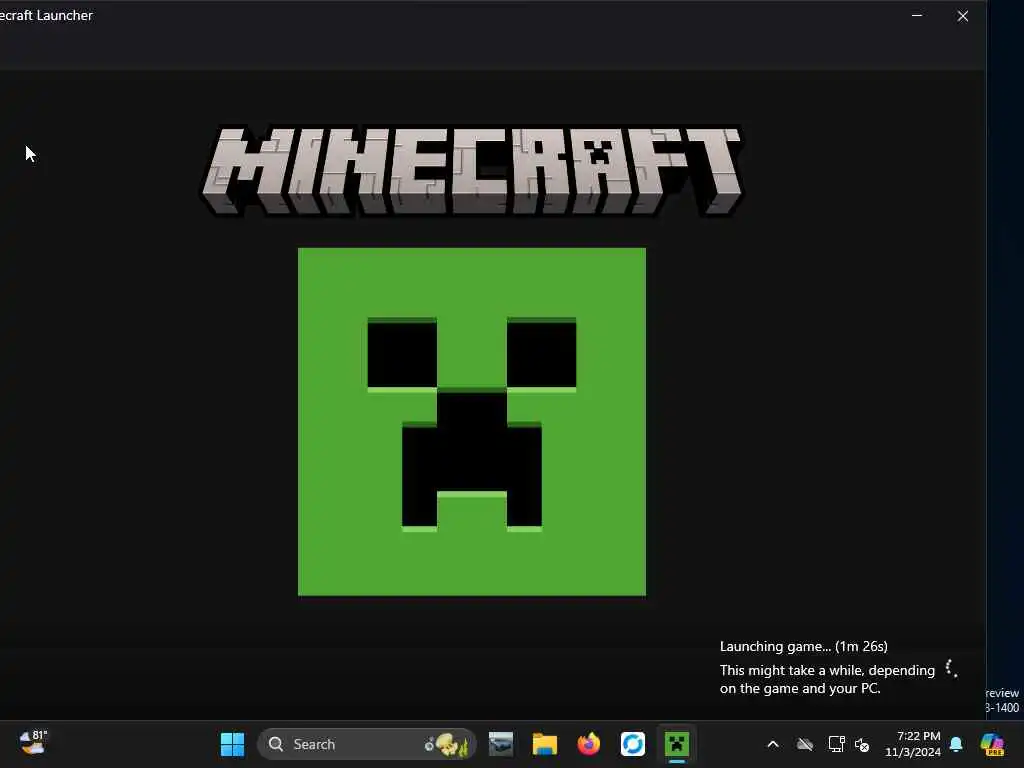Open the 7:22 PM clock and date
Screen dimensions: 1024x768
pos(913,744)
